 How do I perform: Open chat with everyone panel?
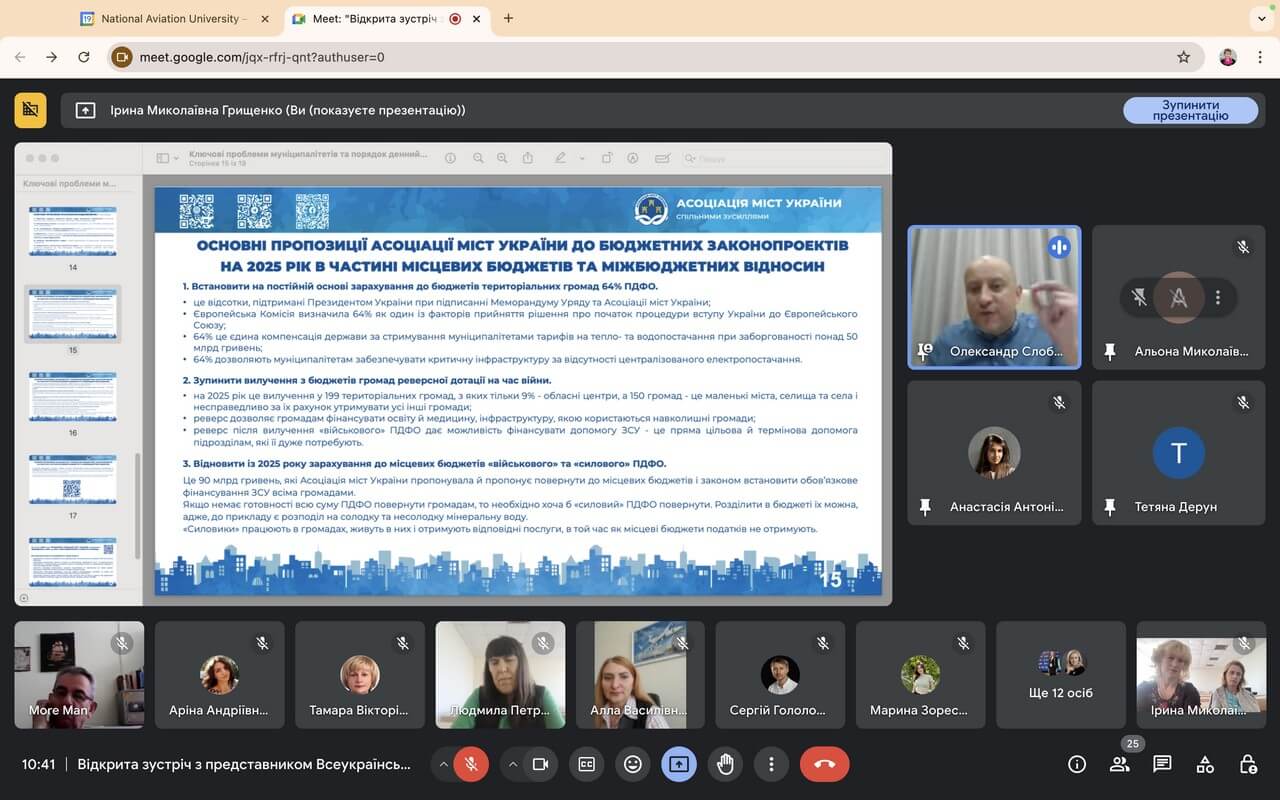tap(1162, 764)
